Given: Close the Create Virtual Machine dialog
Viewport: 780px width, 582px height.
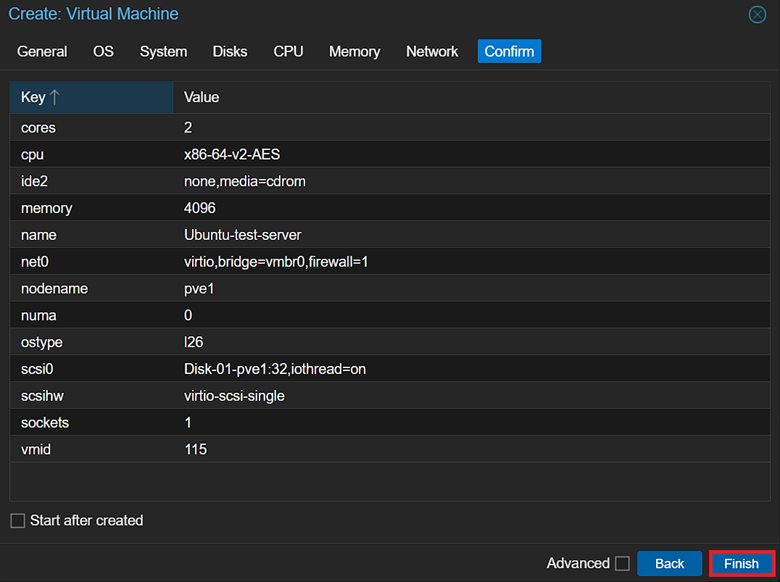Looking at the screenshot, I should (757, 15).
